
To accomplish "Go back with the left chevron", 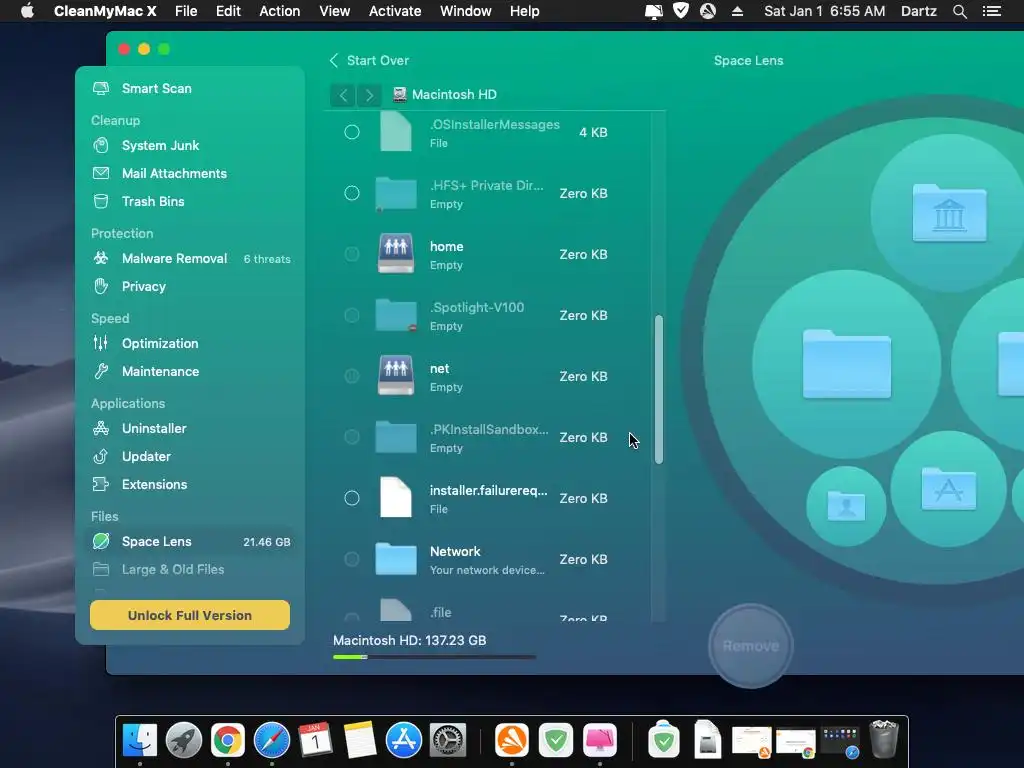I will 343,95.
